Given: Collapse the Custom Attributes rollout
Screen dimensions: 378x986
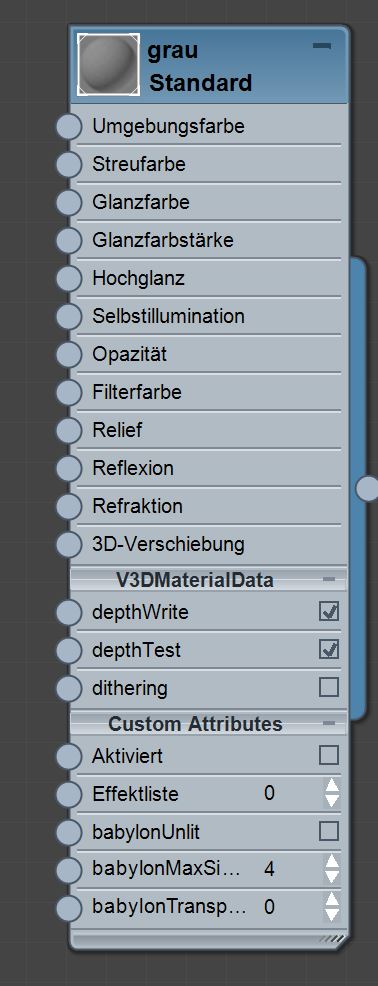Looking at the screenshot, I should [x=329, y=724].
